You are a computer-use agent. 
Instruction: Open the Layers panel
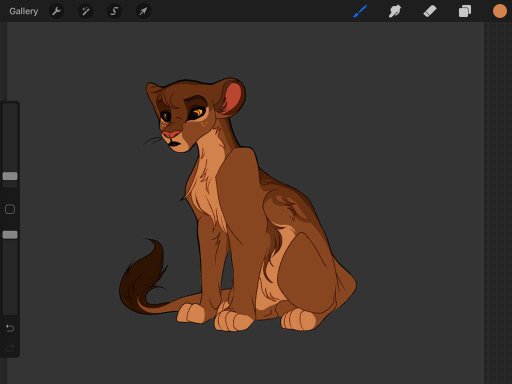pyautogui.click(x=465, y=11)
